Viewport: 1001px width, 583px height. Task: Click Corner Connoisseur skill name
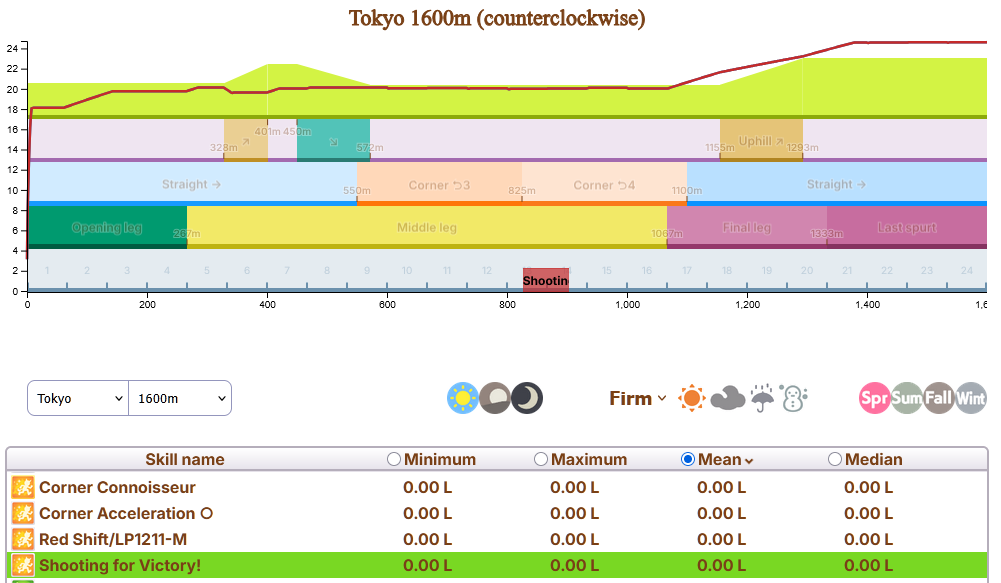pyautogui.click(x=117, y=487)
